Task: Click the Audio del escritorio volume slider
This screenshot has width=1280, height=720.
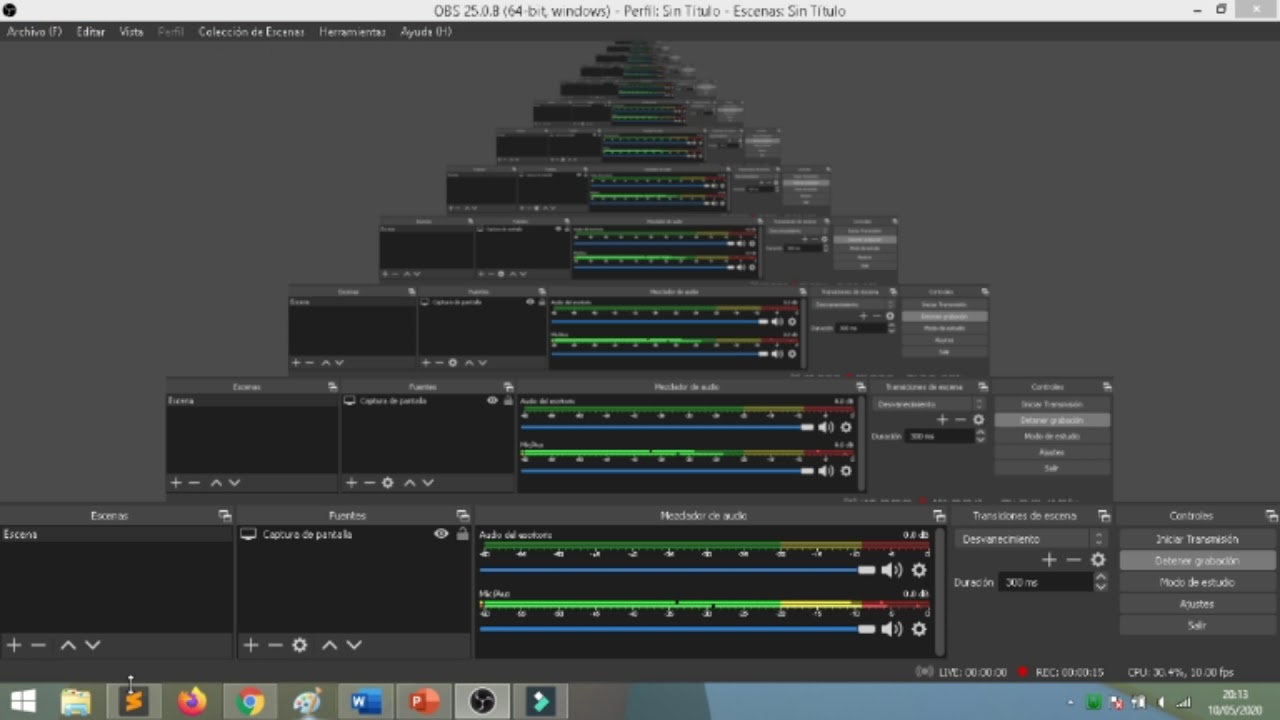Action: (678, 570)
